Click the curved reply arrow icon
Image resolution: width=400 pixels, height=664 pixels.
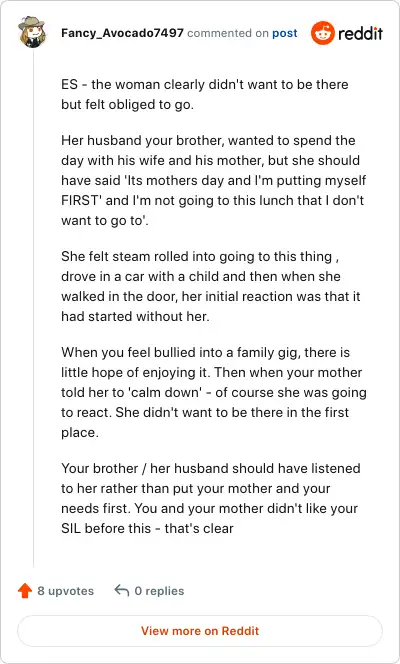[x=122, y=590]
